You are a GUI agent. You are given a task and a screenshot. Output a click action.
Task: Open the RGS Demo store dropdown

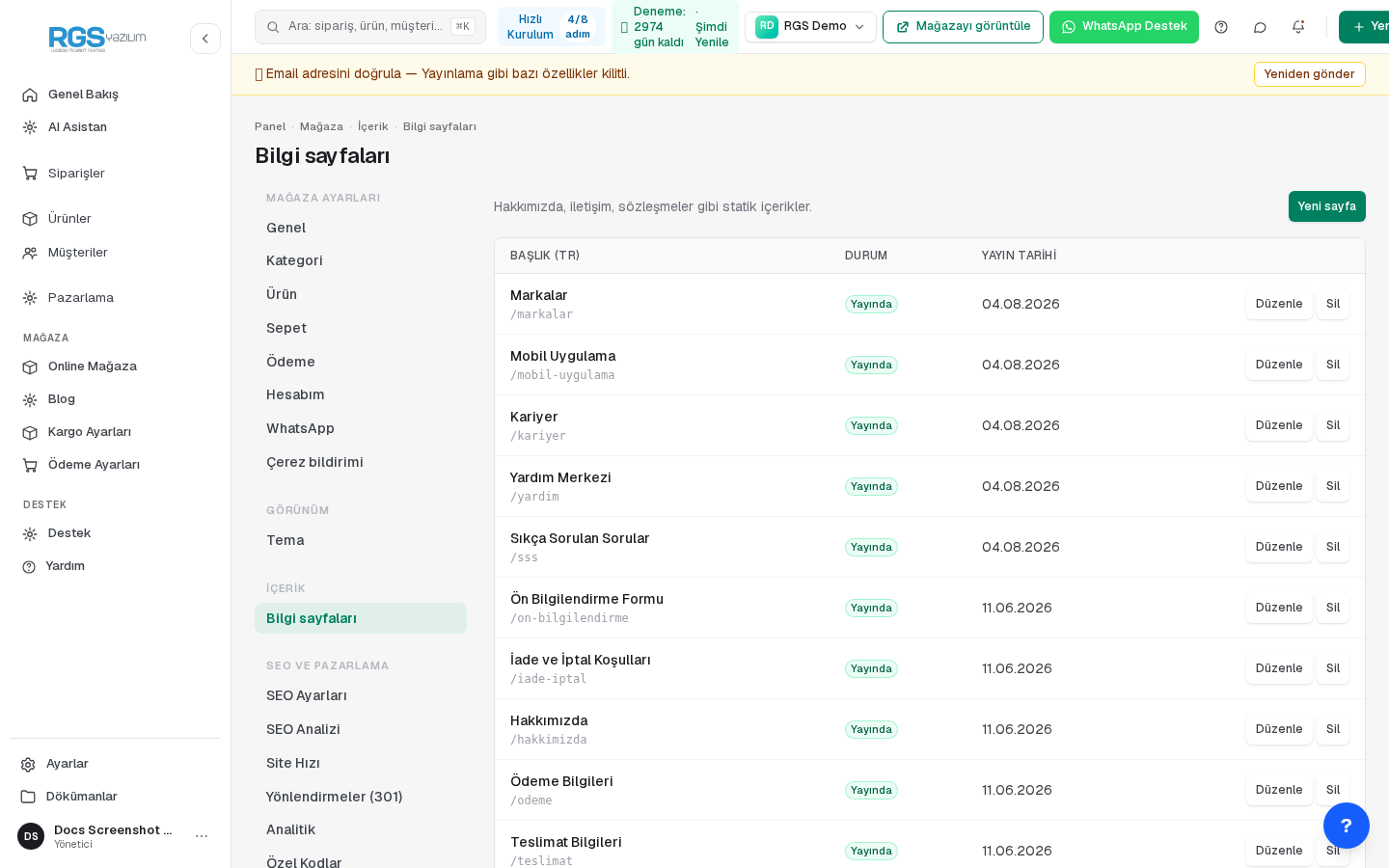(810, 27)
